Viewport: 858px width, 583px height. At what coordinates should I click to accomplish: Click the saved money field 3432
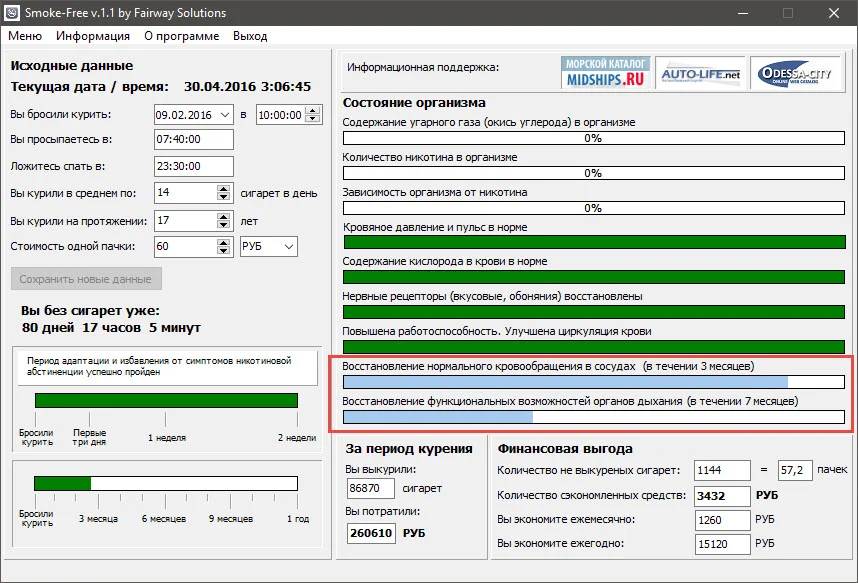pyautogui.click(x=723, y=495)
